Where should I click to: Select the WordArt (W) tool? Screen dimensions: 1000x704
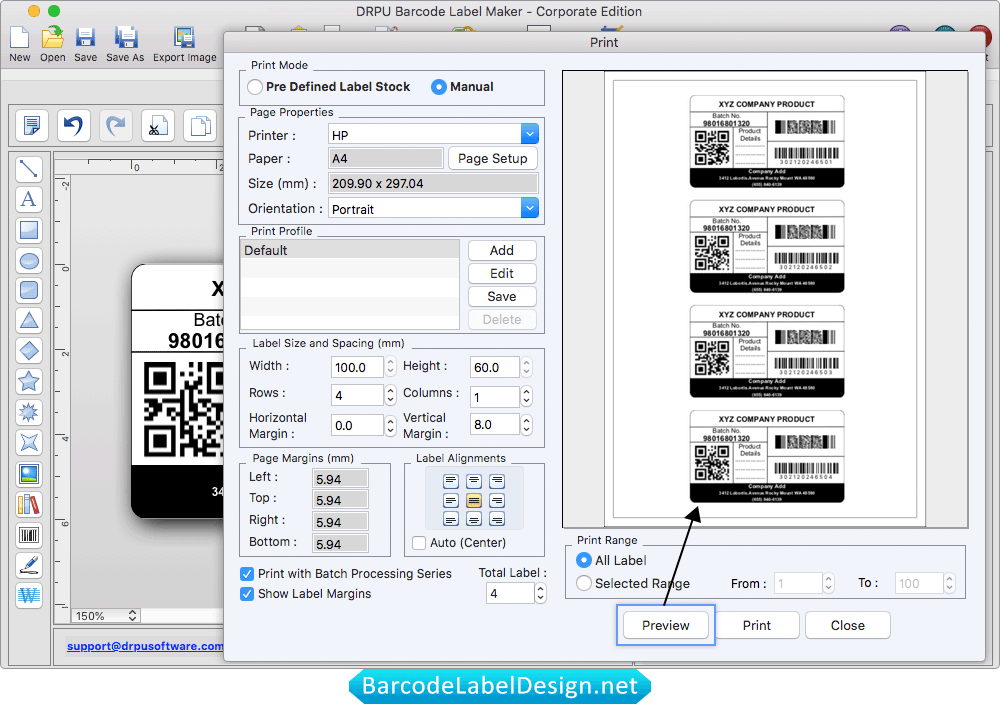pos(29,596)
